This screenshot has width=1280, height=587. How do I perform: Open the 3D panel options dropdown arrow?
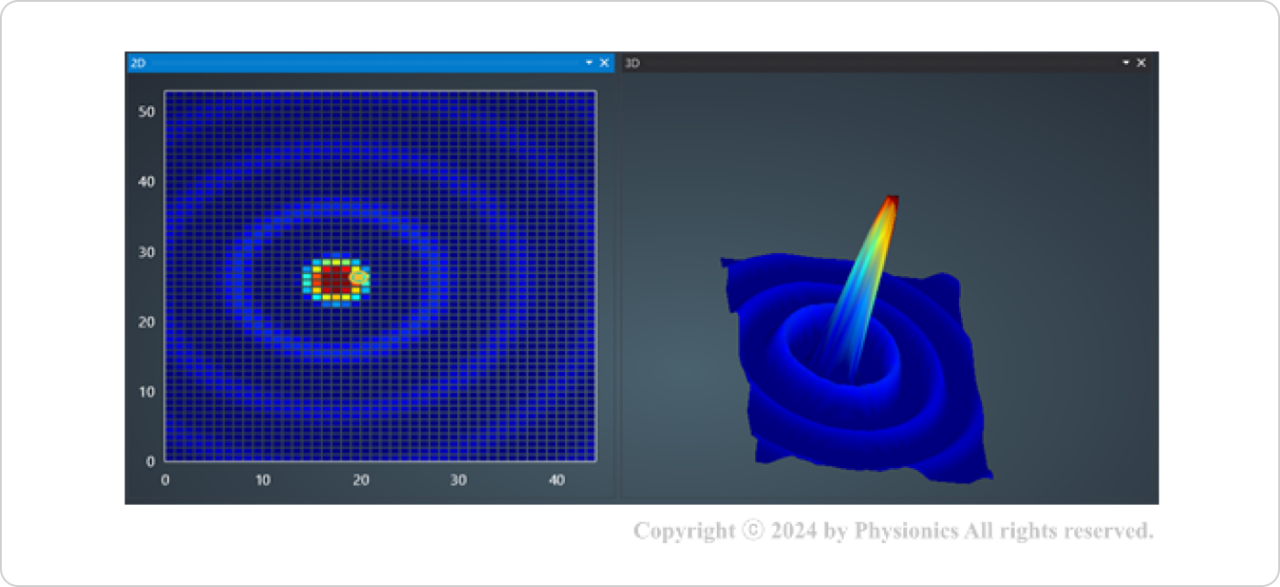coord(1126,63)
